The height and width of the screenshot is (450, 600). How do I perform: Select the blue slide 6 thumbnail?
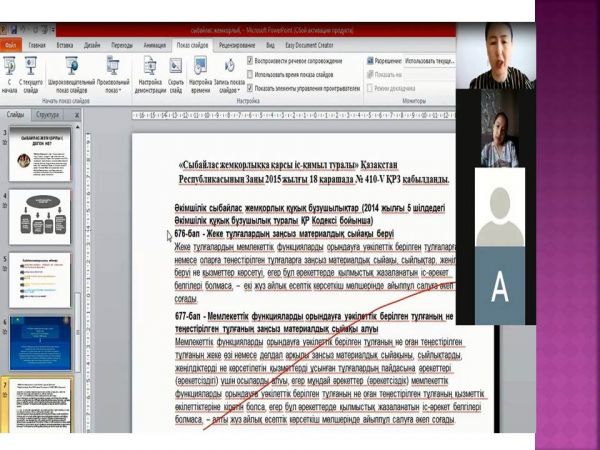point(39,340)
